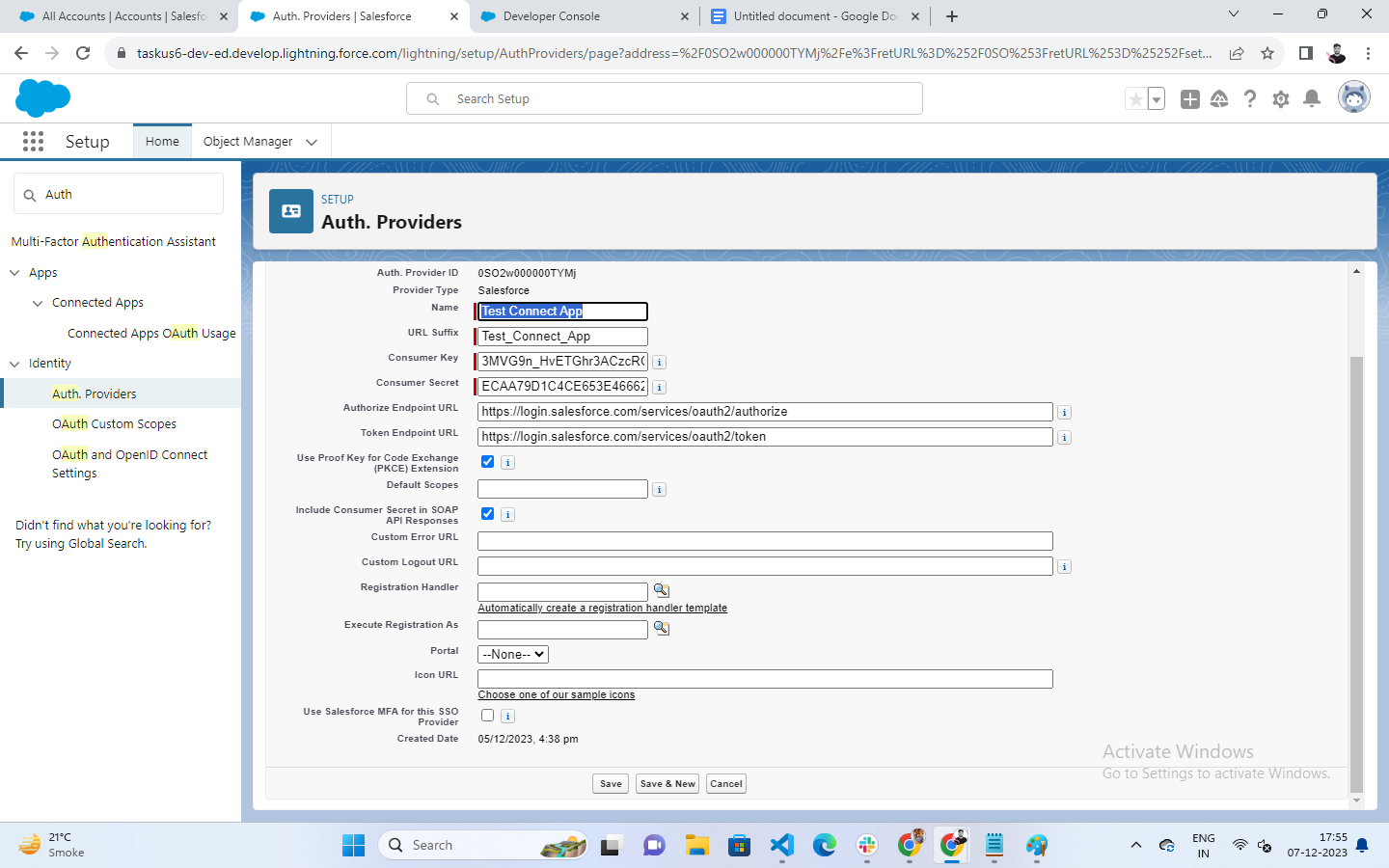Click the Salesforce cloud logo
The height and width of the screenshot is (868, 1389).
(43, 98)
